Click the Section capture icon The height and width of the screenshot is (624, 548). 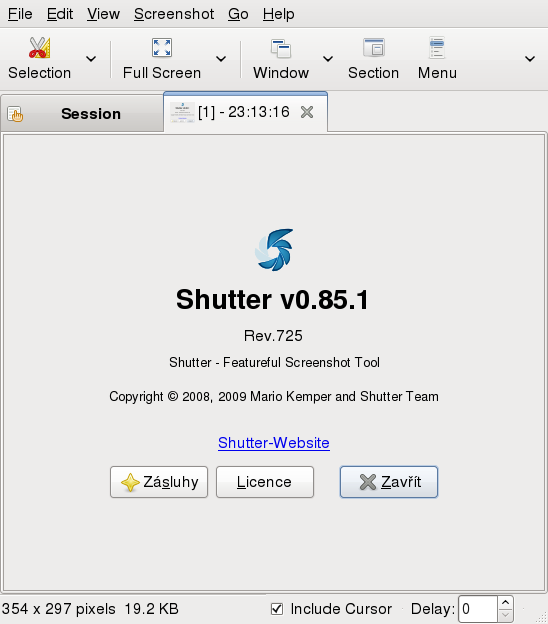click(x=374, y=48)
